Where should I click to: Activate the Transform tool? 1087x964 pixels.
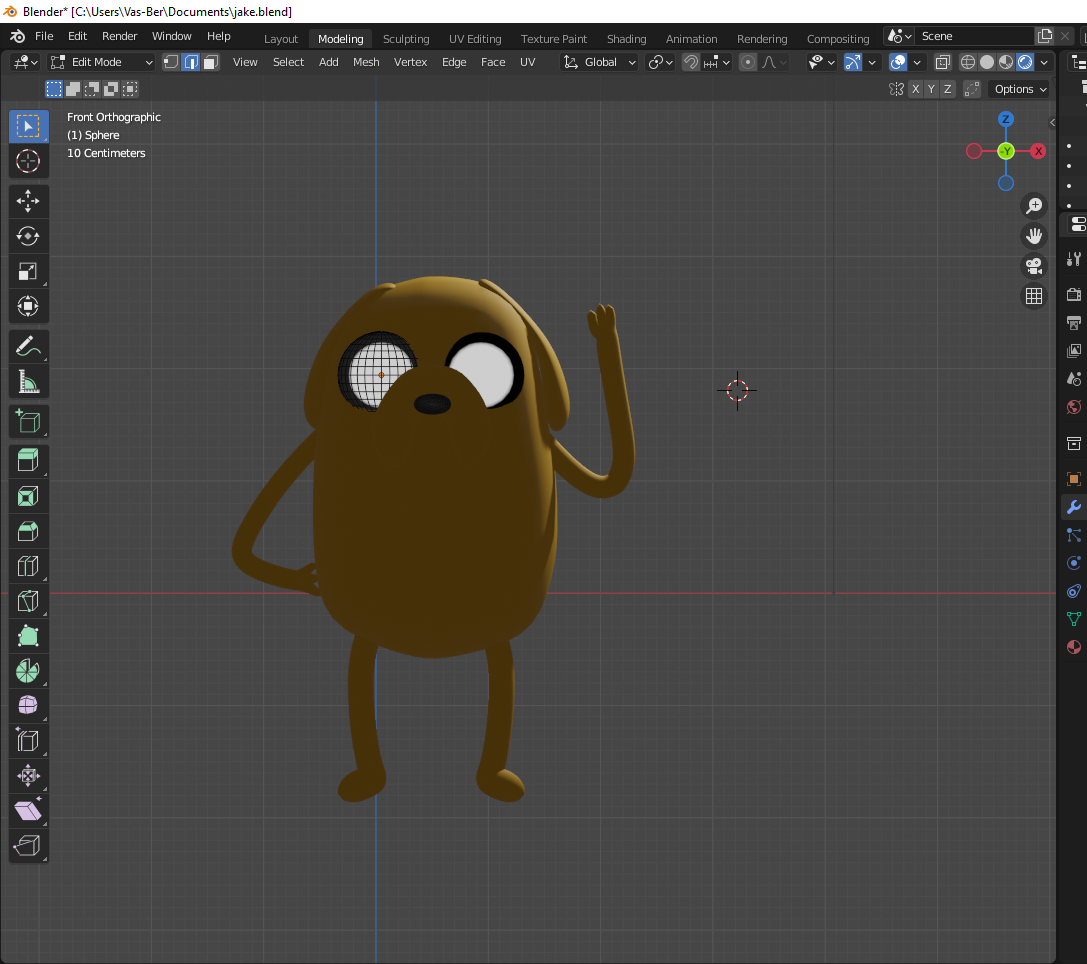28,306
